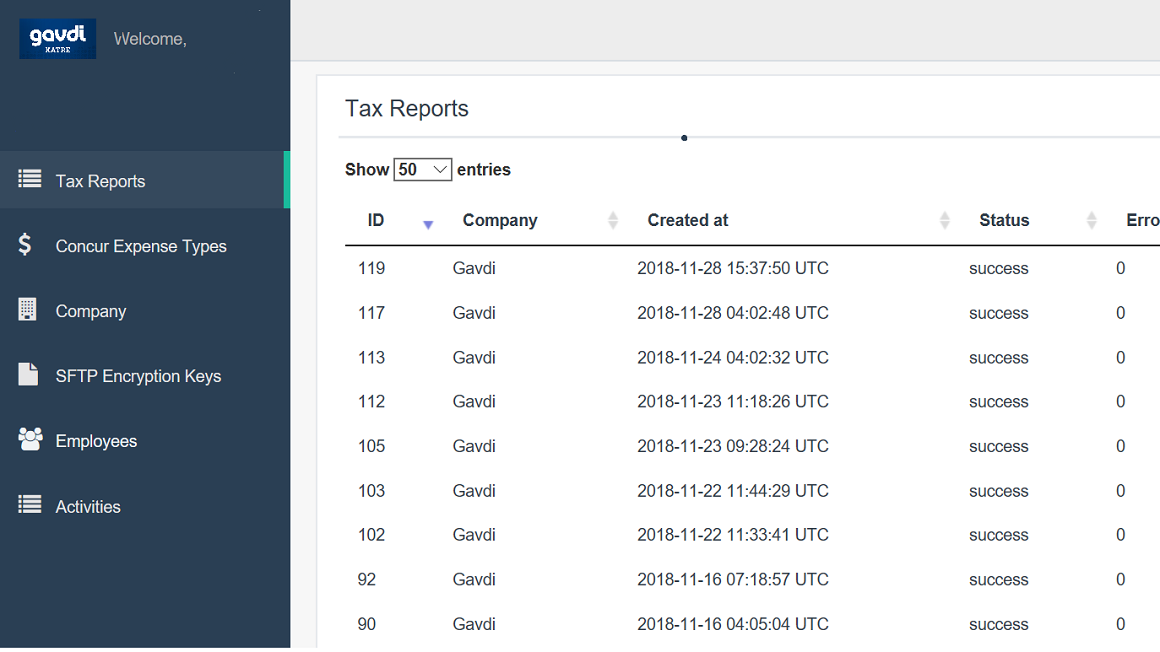Select the table row for report ID 105
Viewport: 1160px width, 652px height.
coord(600,445)
